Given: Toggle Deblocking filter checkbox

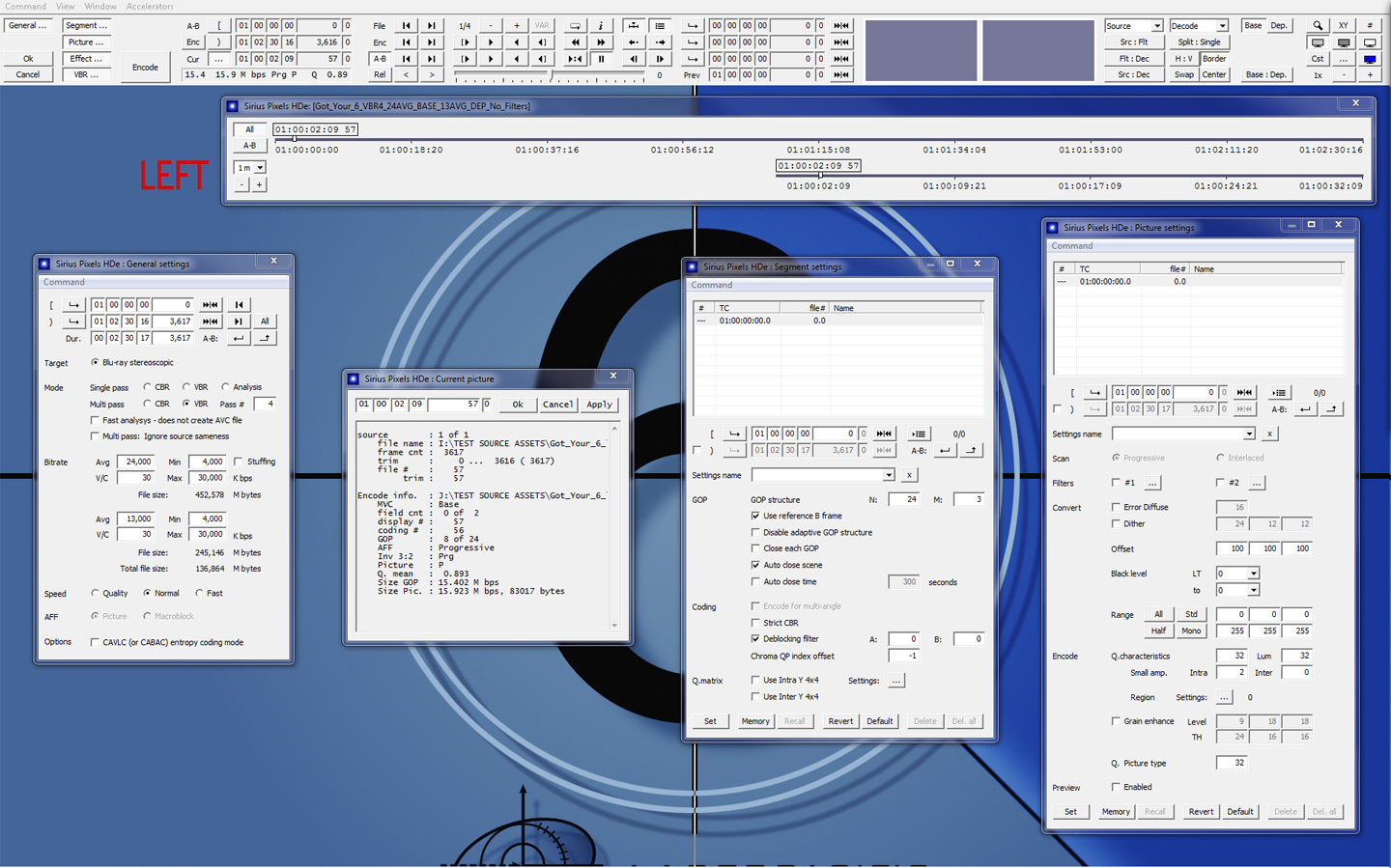Looking at the screenshot, I should click(x=755, y=638).
